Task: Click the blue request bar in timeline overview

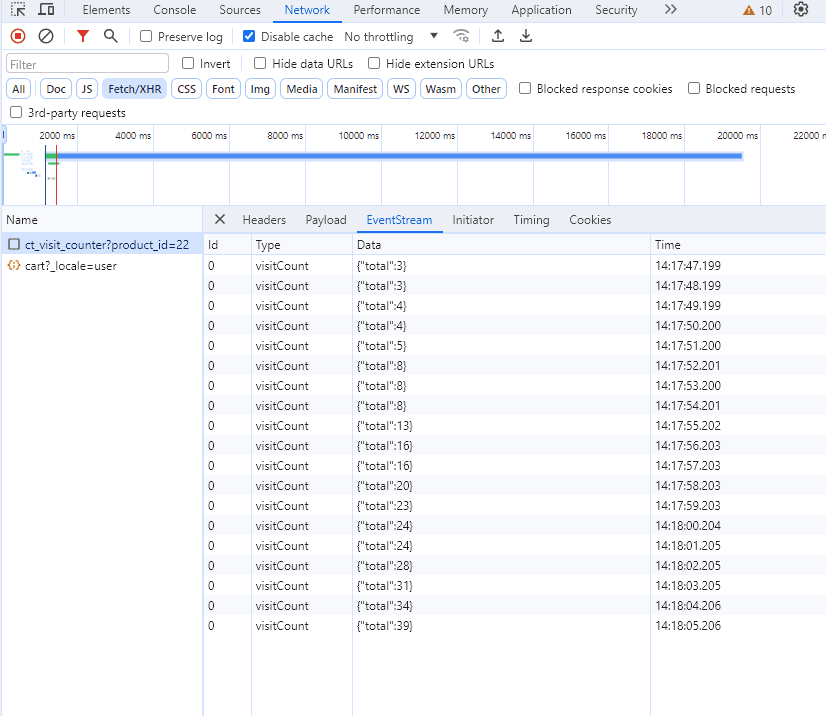Action: pyautogui.click(x=399, y=155)
